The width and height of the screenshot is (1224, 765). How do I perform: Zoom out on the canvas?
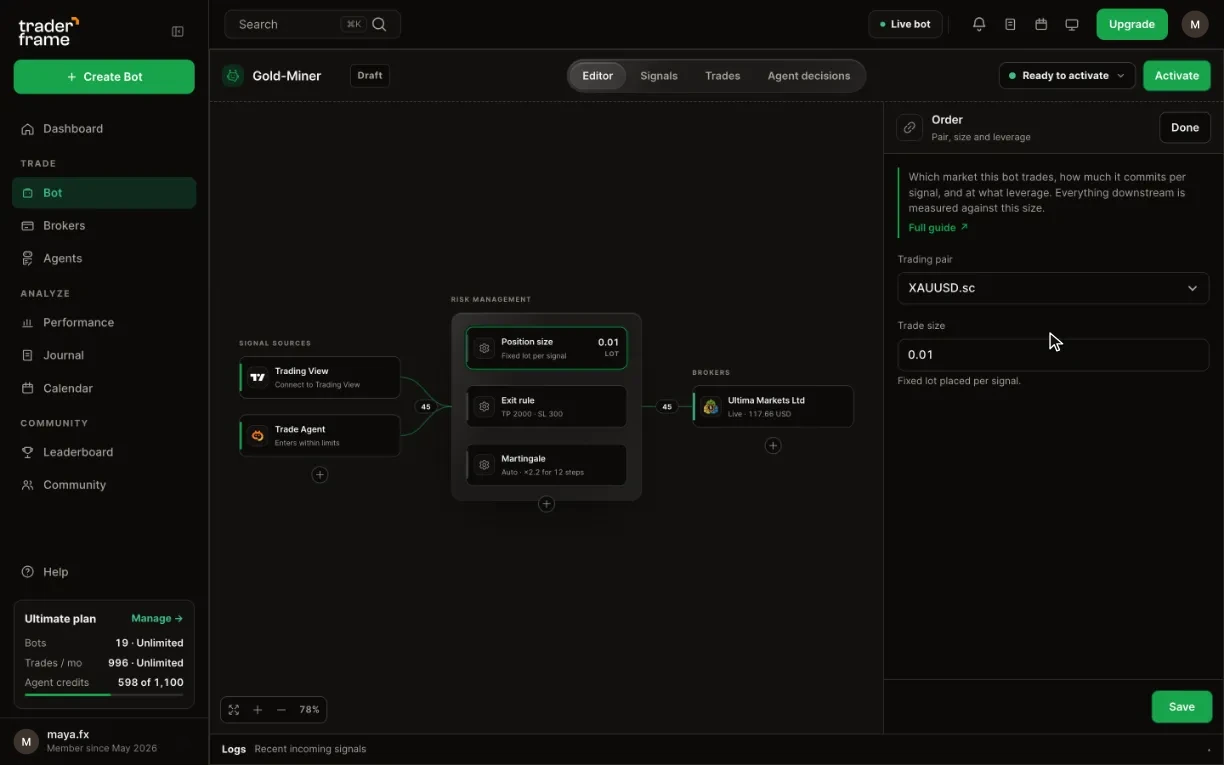coord(281,710)
